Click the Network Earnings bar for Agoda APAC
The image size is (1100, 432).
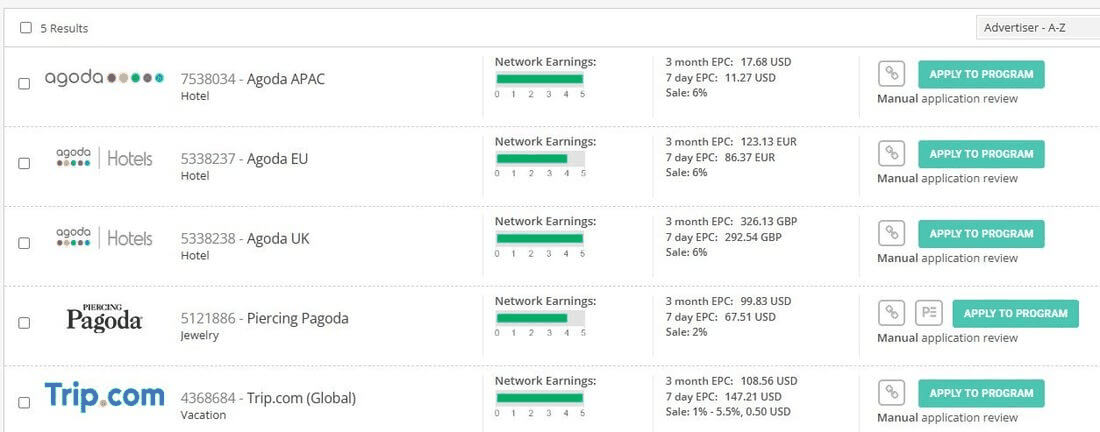click(x=540, y=79)
